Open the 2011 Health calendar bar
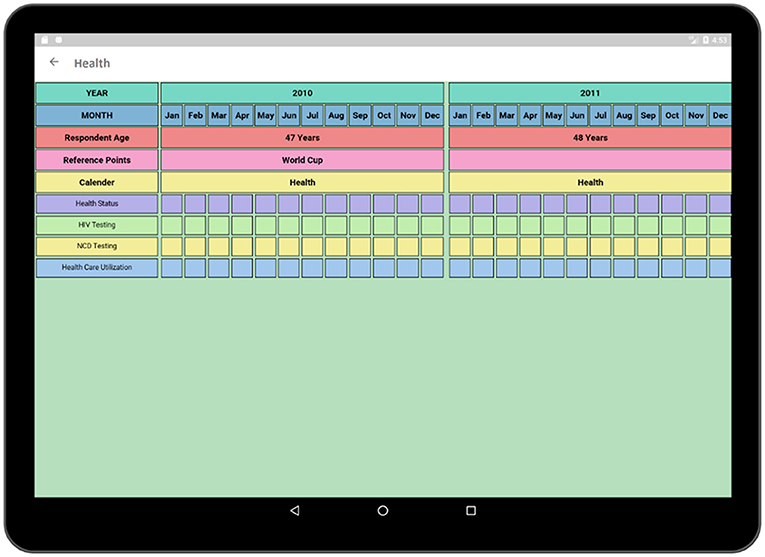Image resolution: width=765 pixels, height=557 pixels. (x=590, y=182)
